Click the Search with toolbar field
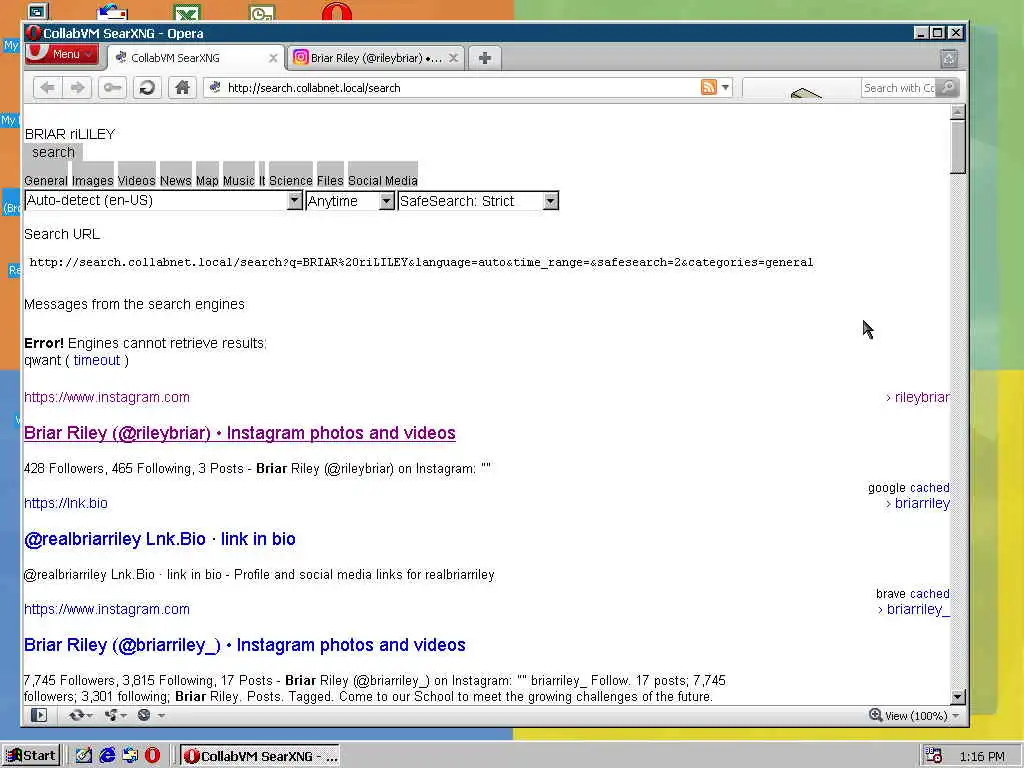 (899, 88)
